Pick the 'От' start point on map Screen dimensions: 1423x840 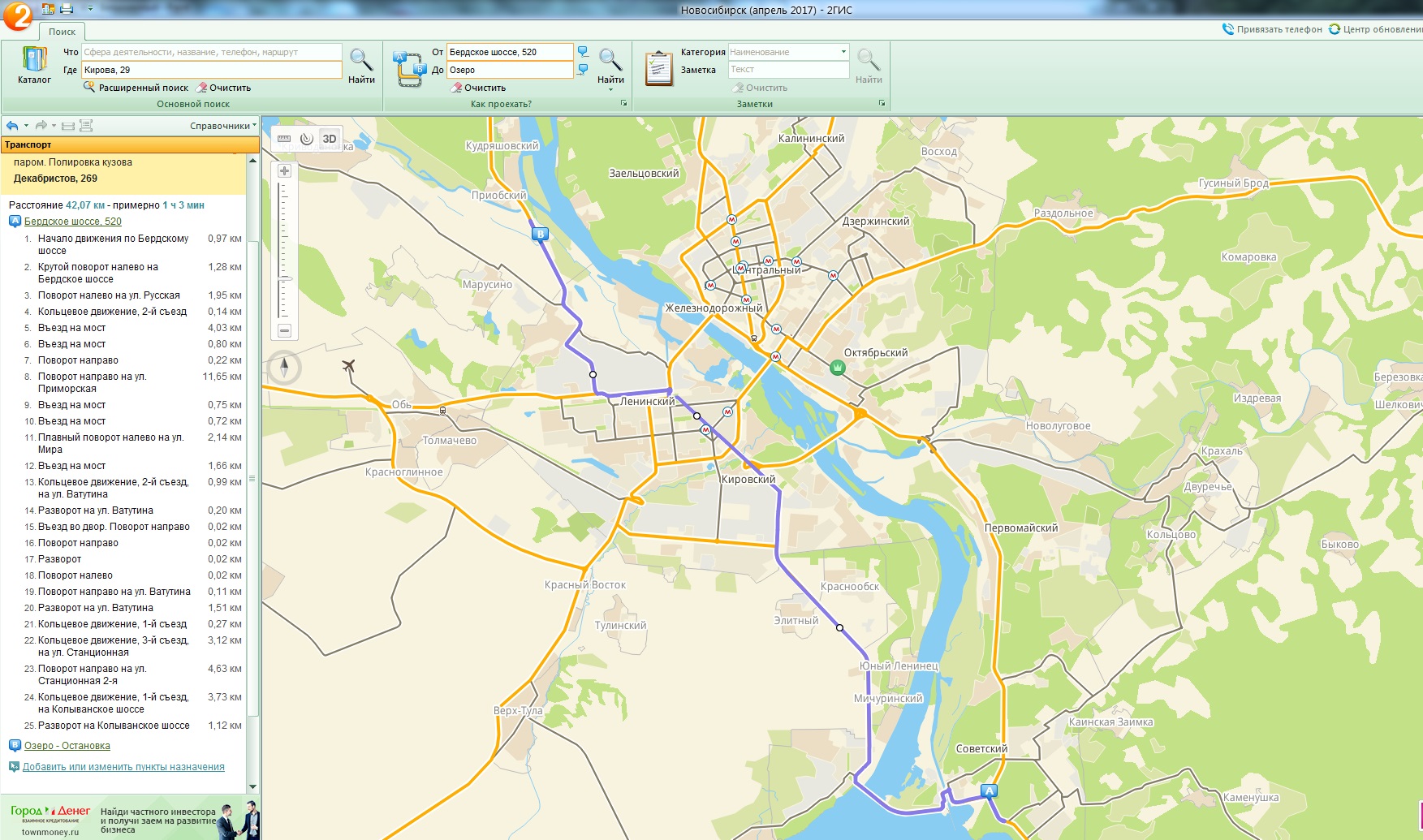point(583,52)
